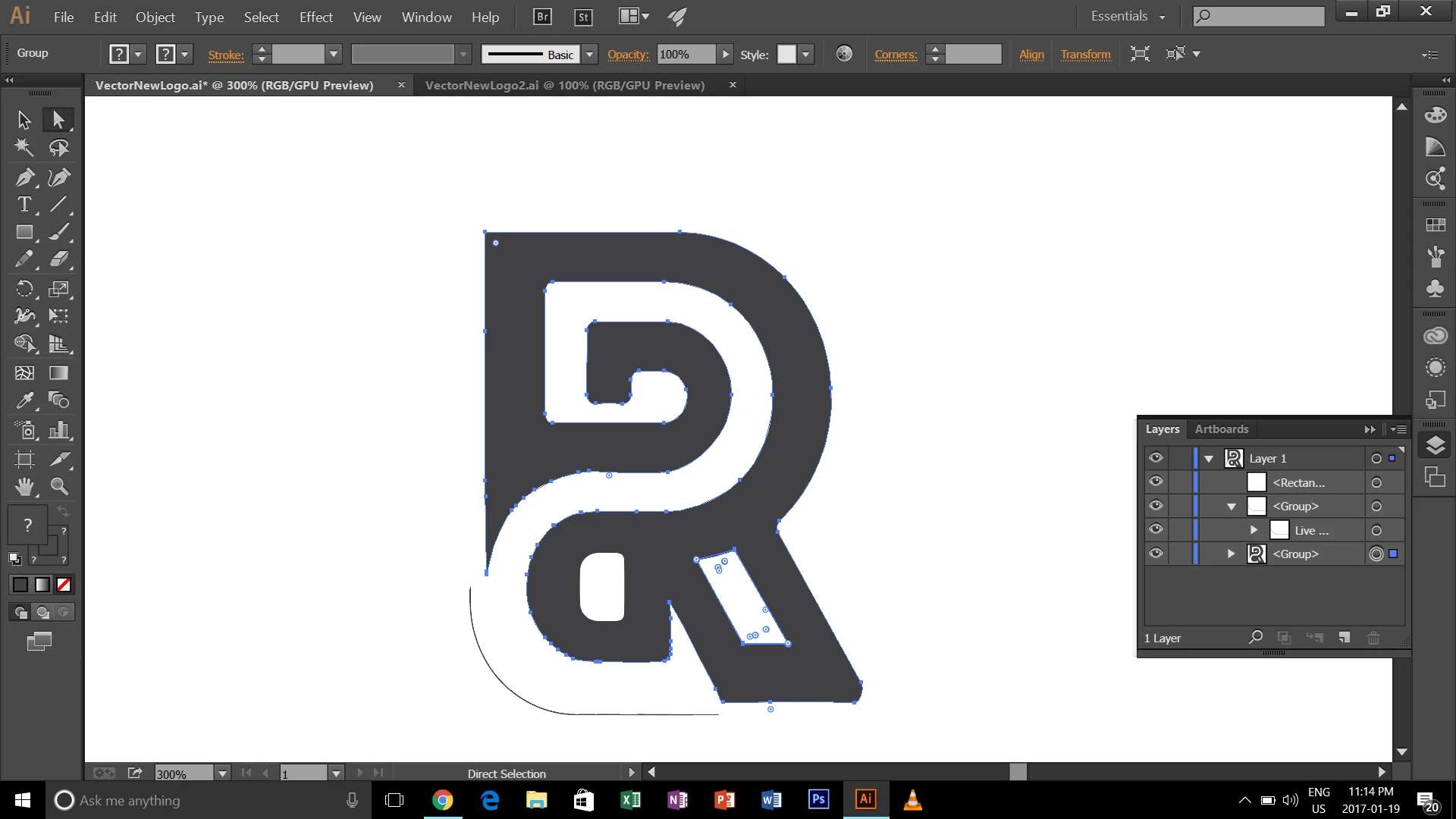Select the Pen tool

pos(24,177)
